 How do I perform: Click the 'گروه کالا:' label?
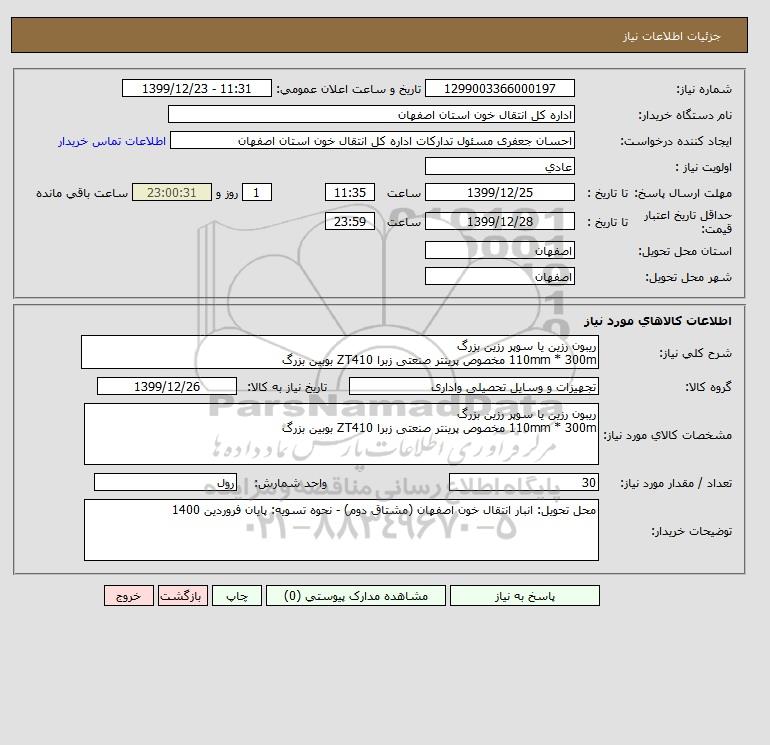pos(708,387)
